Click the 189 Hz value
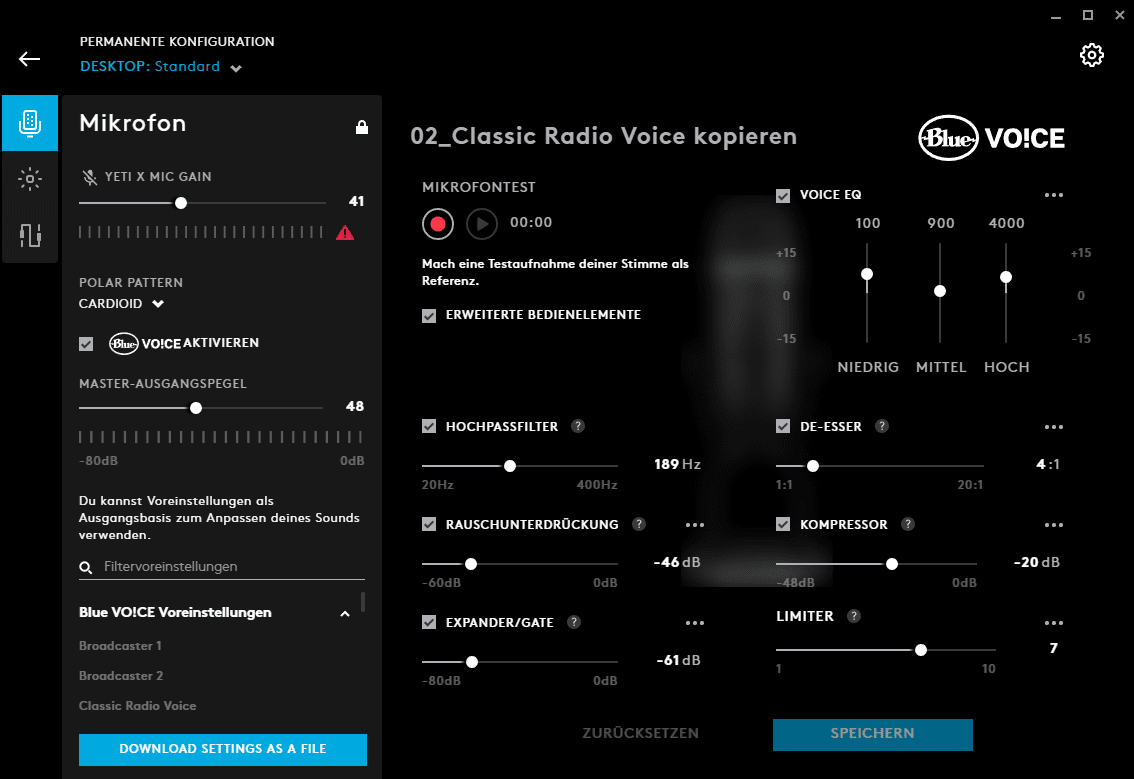 tap(678, 464)
